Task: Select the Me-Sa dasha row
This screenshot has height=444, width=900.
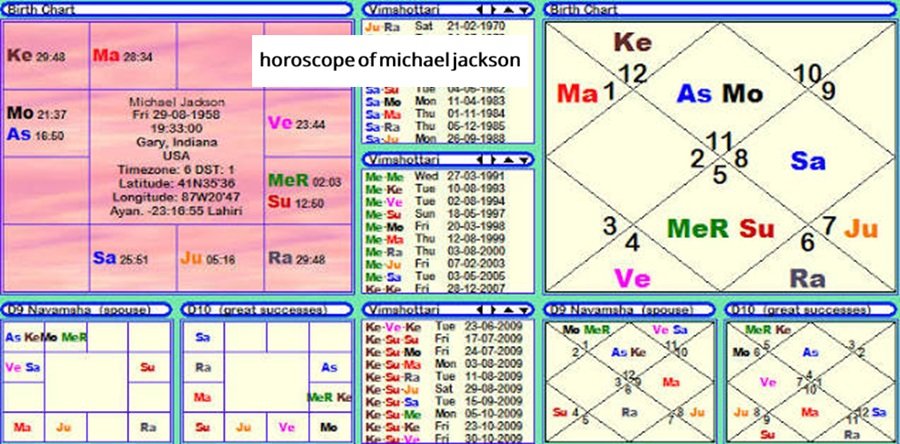Action: 436,276
